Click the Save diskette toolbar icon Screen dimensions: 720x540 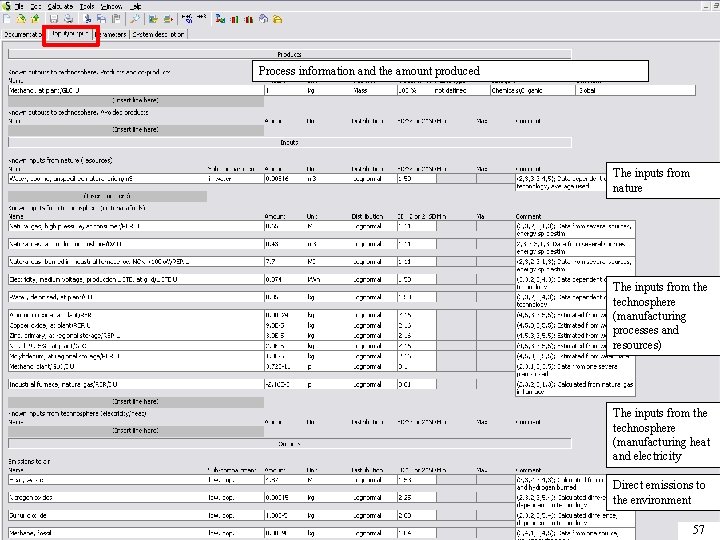[54, 19]
